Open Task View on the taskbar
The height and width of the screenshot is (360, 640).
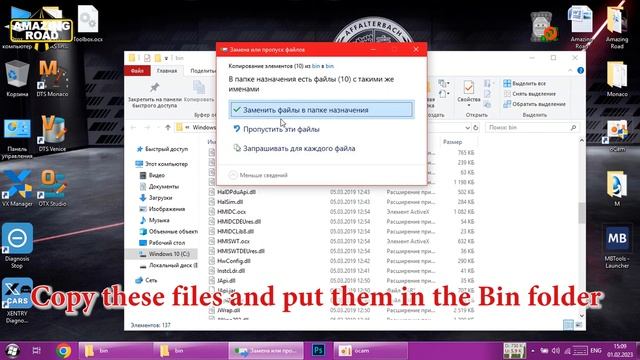tap(36, 351)
